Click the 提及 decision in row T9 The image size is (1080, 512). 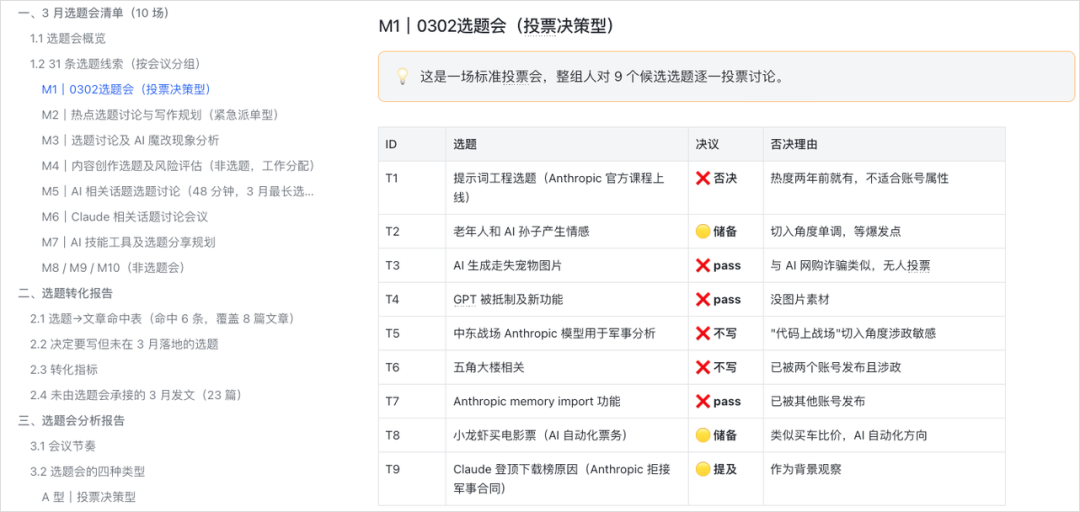(716, 469)
